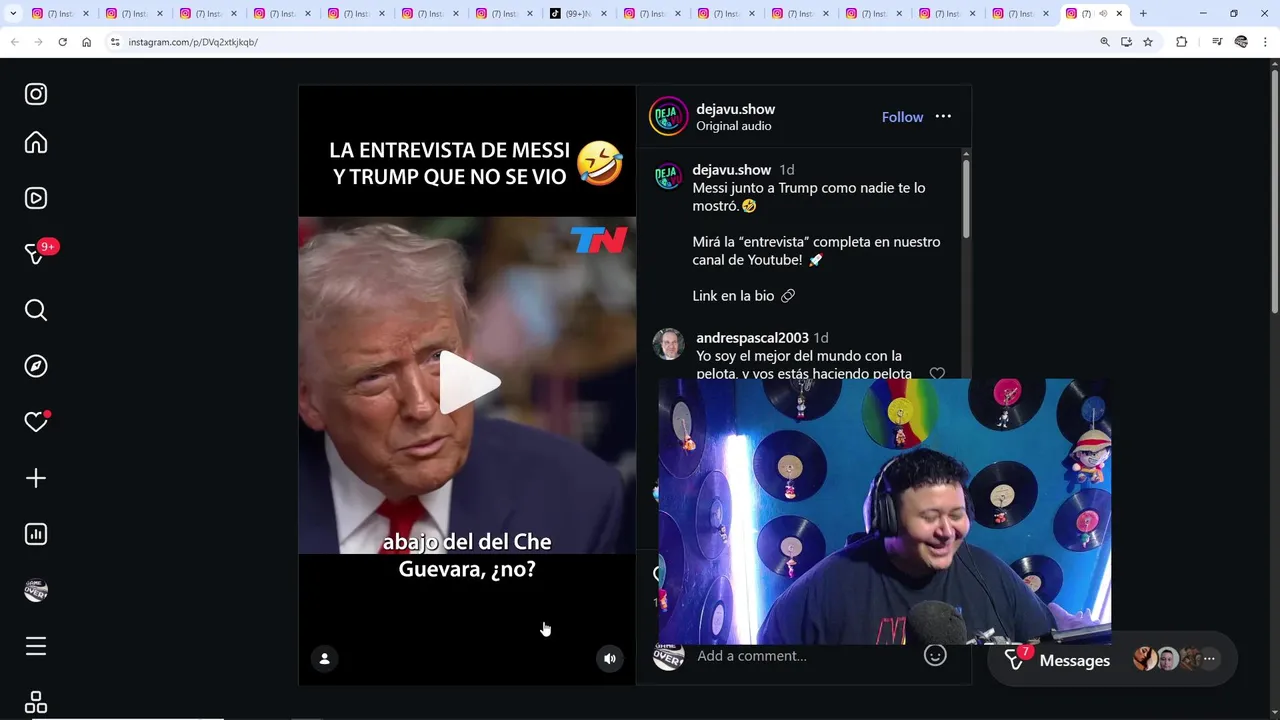The width and height of the screenshot is (1280, 720).
Task: Like andrespascal2003's comment
Action: pos(937,373)
